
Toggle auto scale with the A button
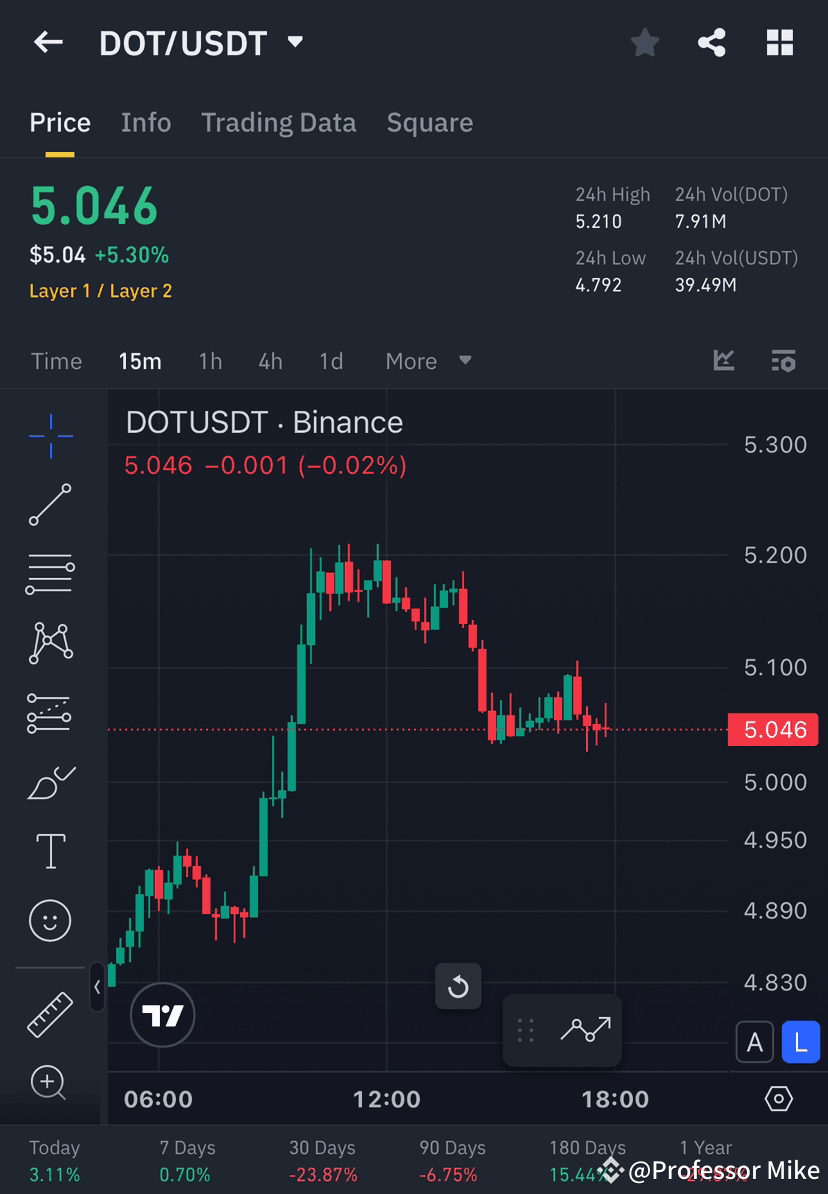click(755, 1042)
